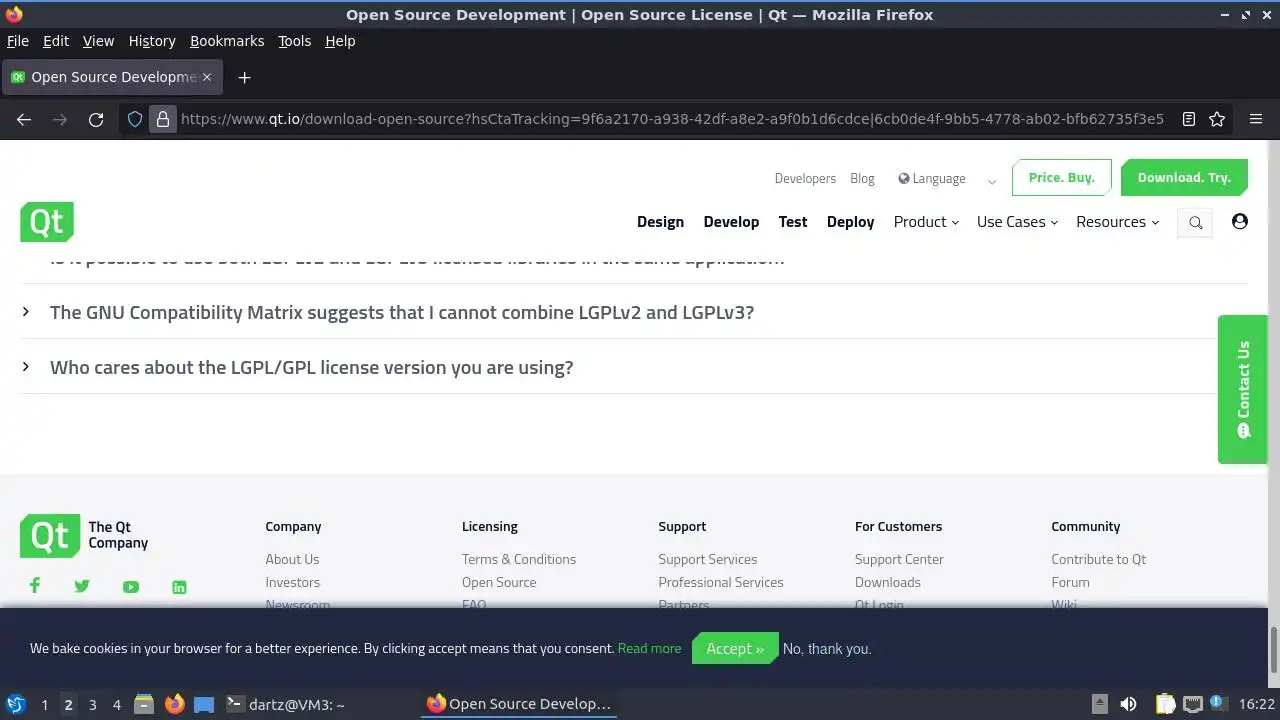Open the volume speaker tray icon
This screenshot has width=1280, height=720.
point(1128,704)
